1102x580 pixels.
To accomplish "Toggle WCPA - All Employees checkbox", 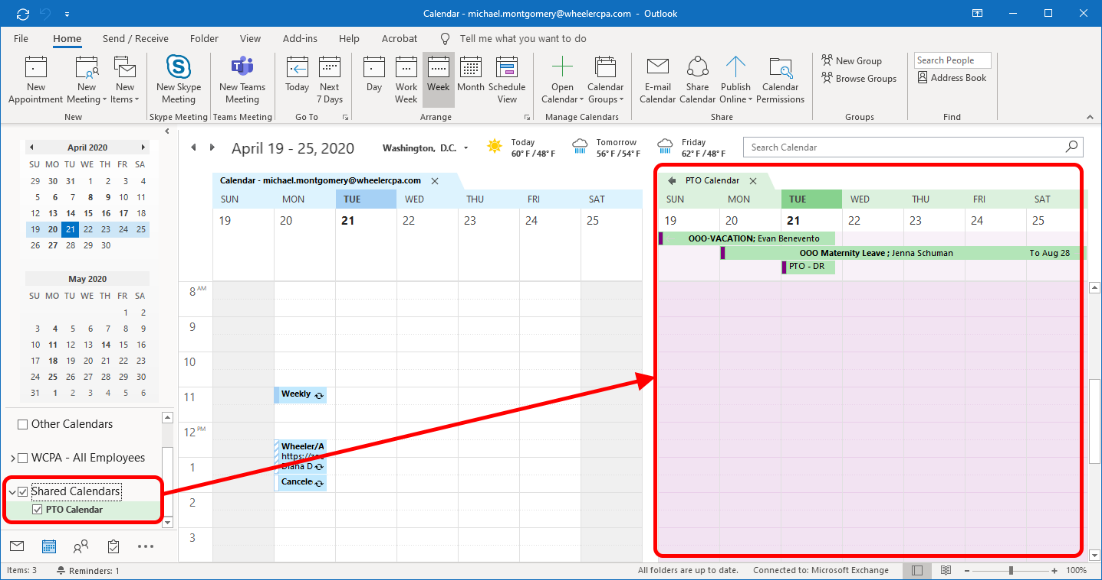I will [x=22, y=458].
